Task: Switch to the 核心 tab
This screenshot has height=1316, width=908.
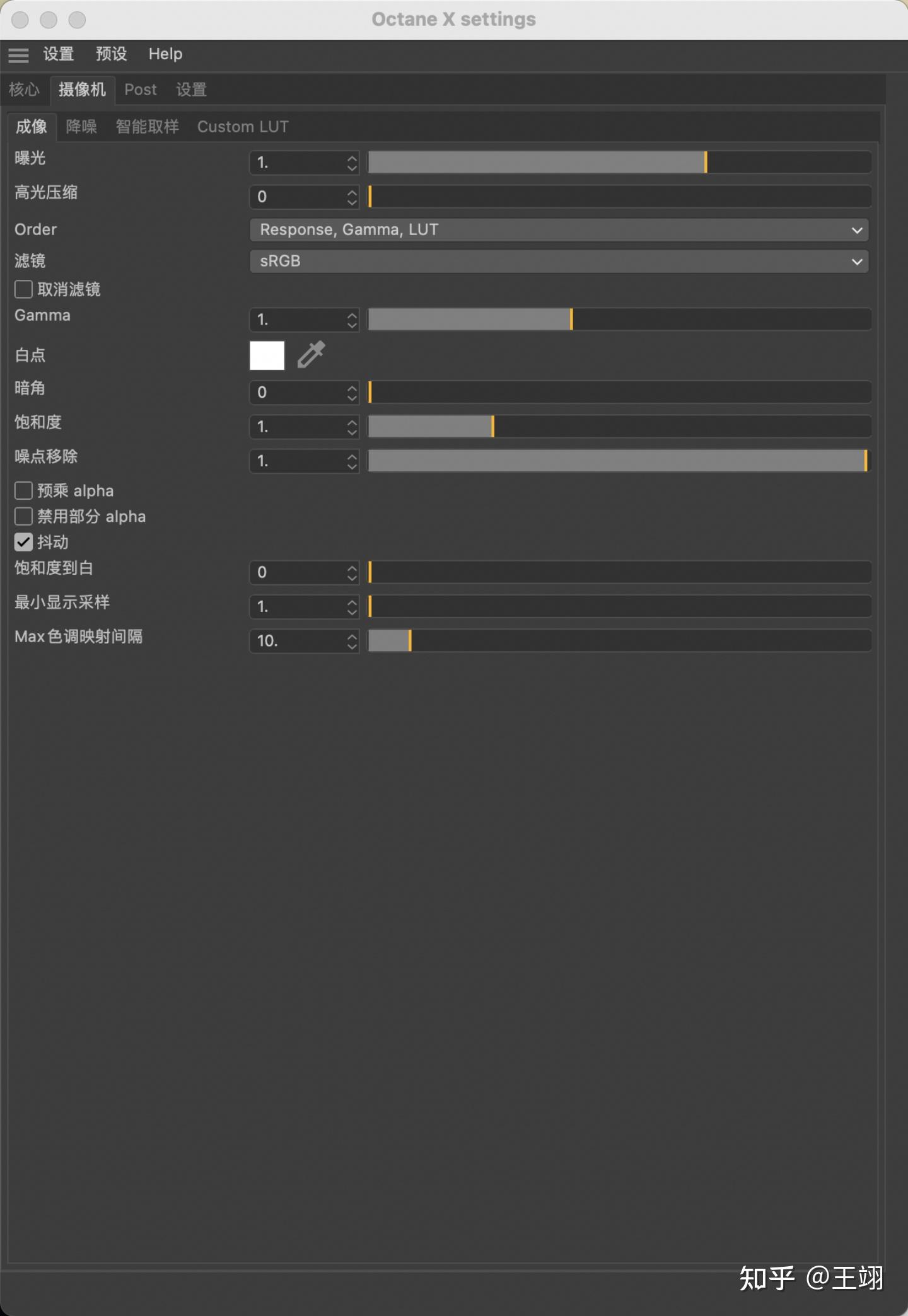Action: click(24, 89)
